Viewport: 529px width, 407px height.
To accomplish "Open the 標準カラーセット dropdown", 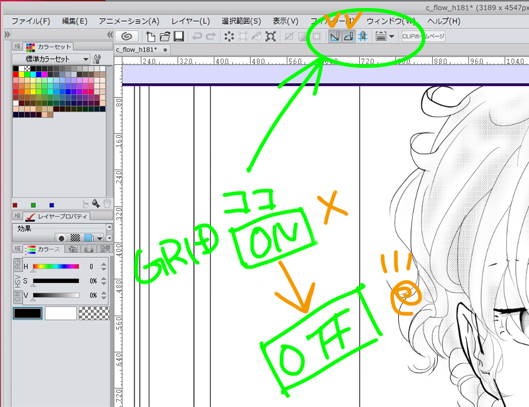I will [x=51, y=59].
